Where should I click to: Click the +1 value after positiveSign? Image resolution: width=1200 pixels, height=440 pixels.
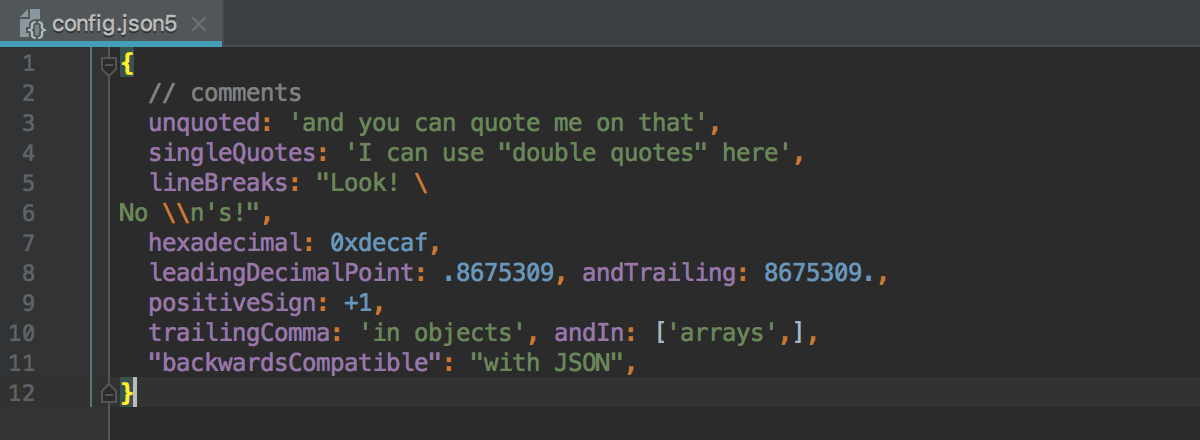coord(358,302)
